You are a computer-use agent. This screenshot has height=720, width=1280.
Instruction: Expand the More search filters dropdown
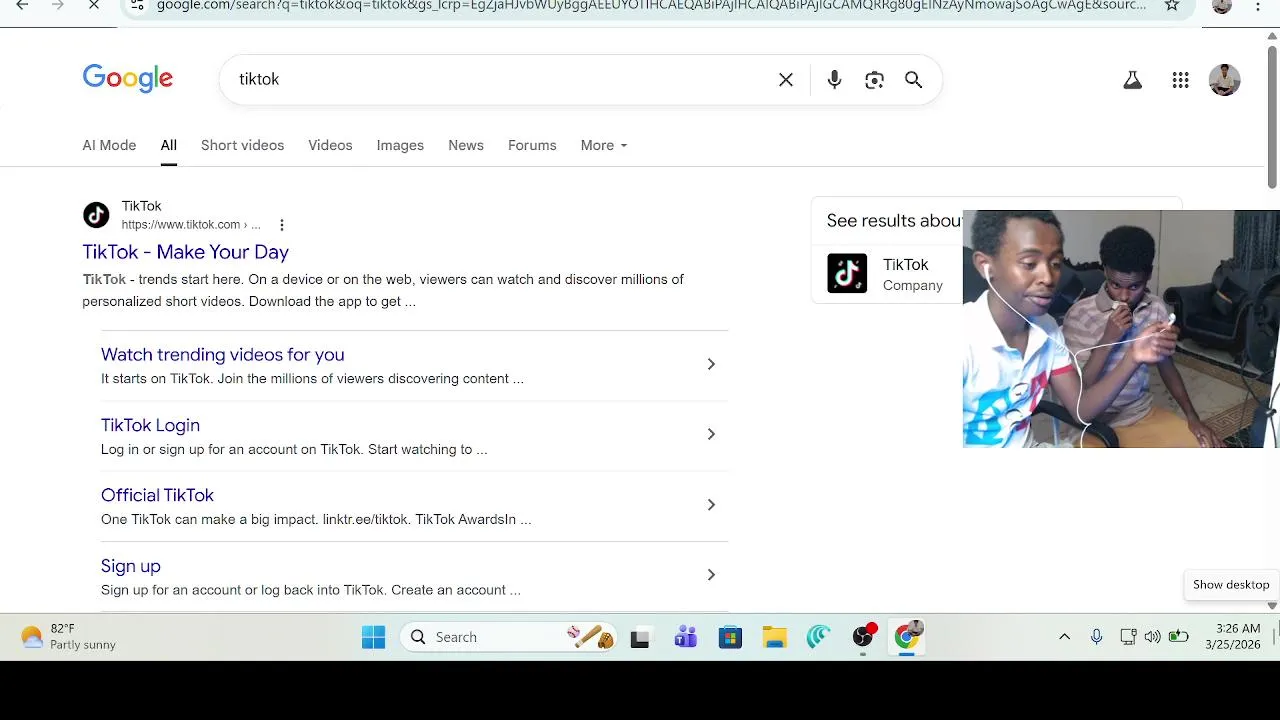tap(604, 145)
